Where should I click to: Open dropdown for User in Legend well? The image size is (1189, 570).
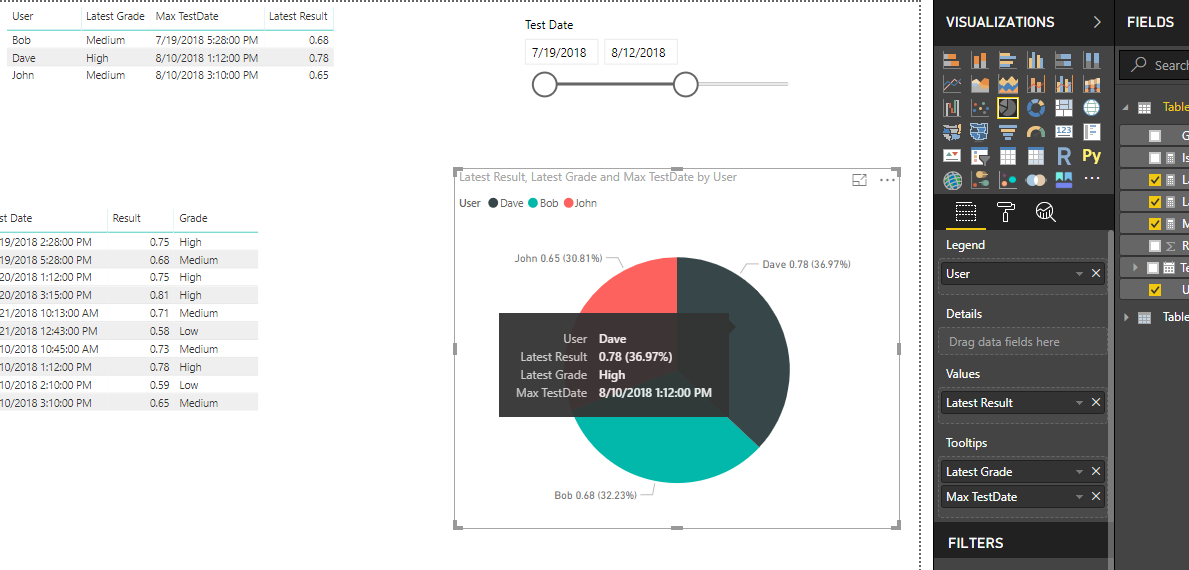pyautogui.click(x=1079, y=274)
